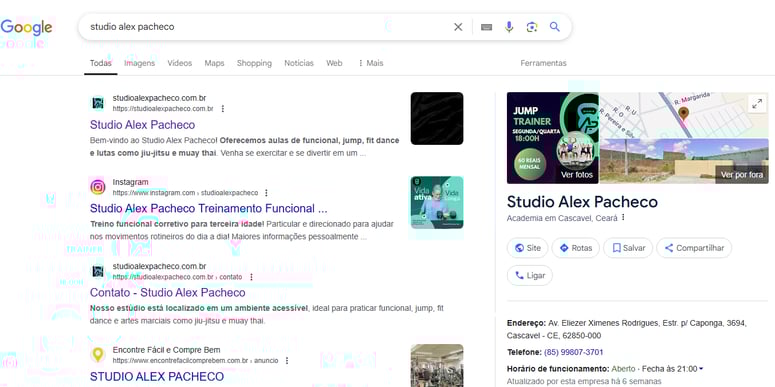Screen dimensions: 775x387
Task: Switch to the Notícias tab
Action: (x=299, y=63)
